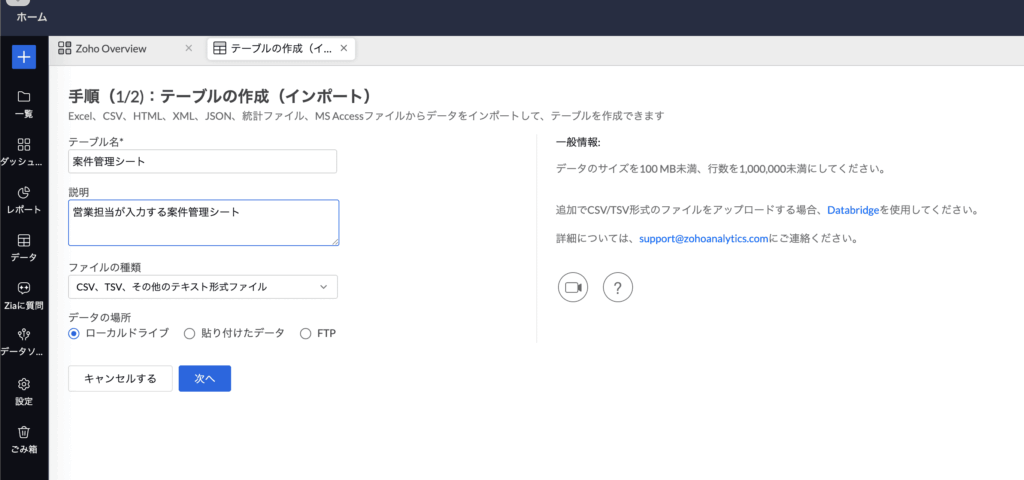Click the blue plus create button
This screenshot has width=1024, height=480.
pos(24,57)
